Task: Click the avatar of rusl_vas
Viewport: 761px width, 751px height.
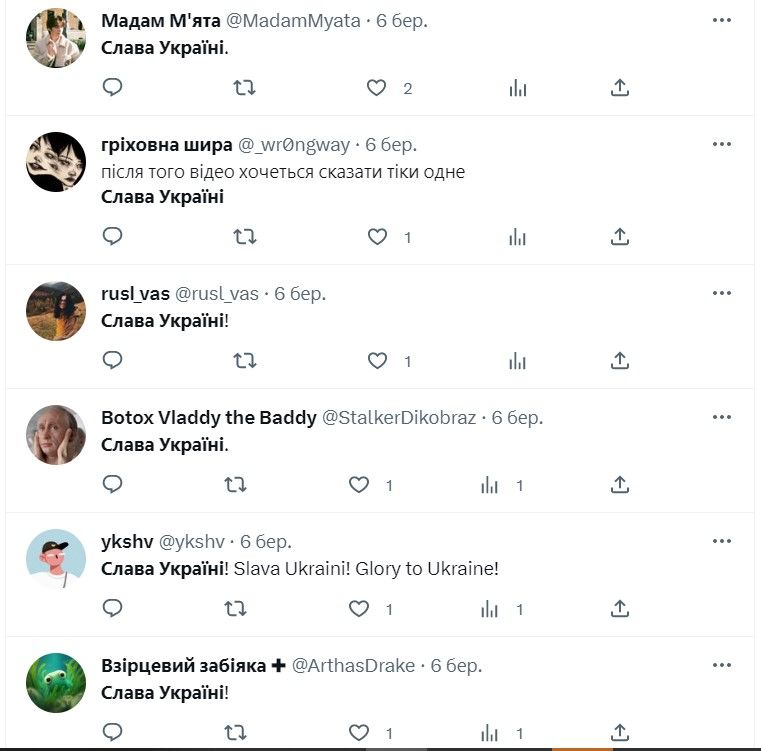Action: point(56,311)
